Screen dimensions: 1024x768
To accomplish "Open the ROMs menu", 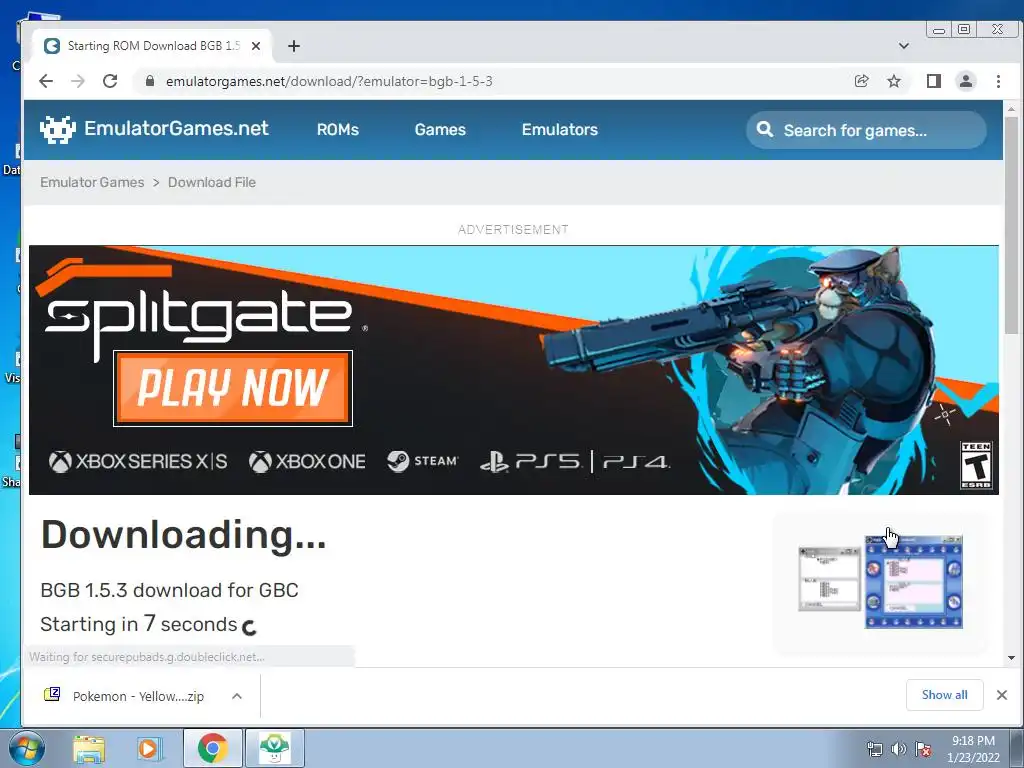I will coord(338,129).
